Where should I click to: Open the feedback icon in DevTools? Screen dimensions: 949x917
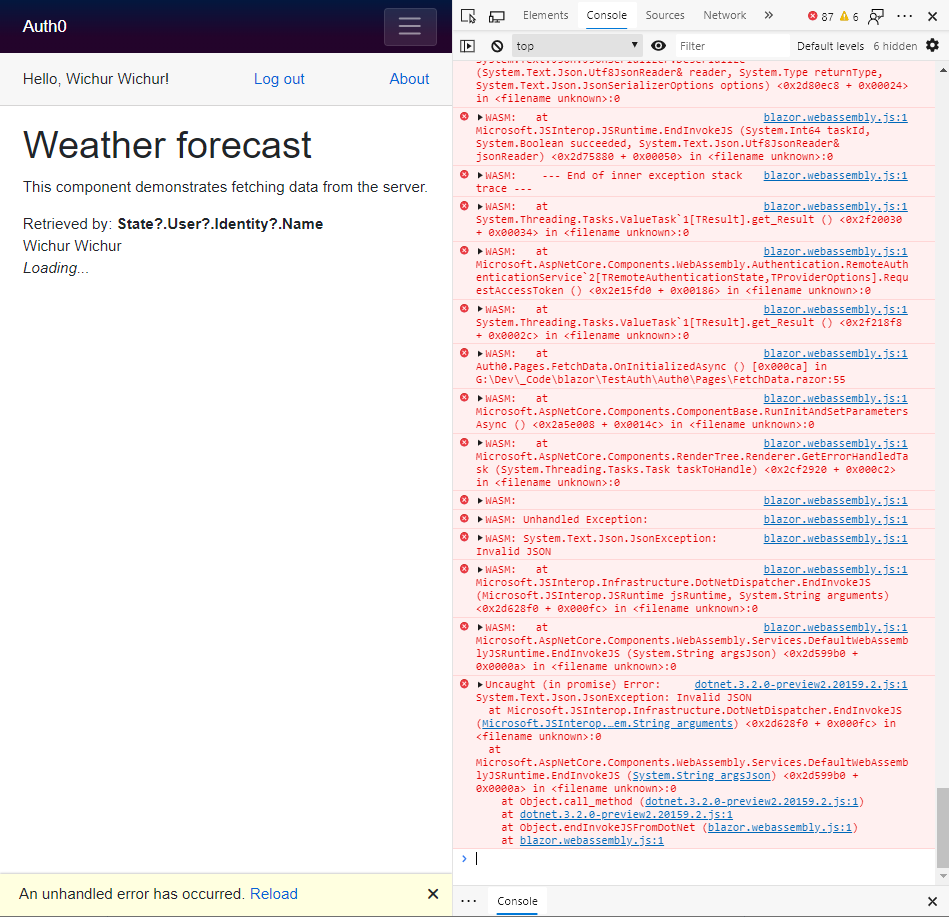click(x=876, y=16)
